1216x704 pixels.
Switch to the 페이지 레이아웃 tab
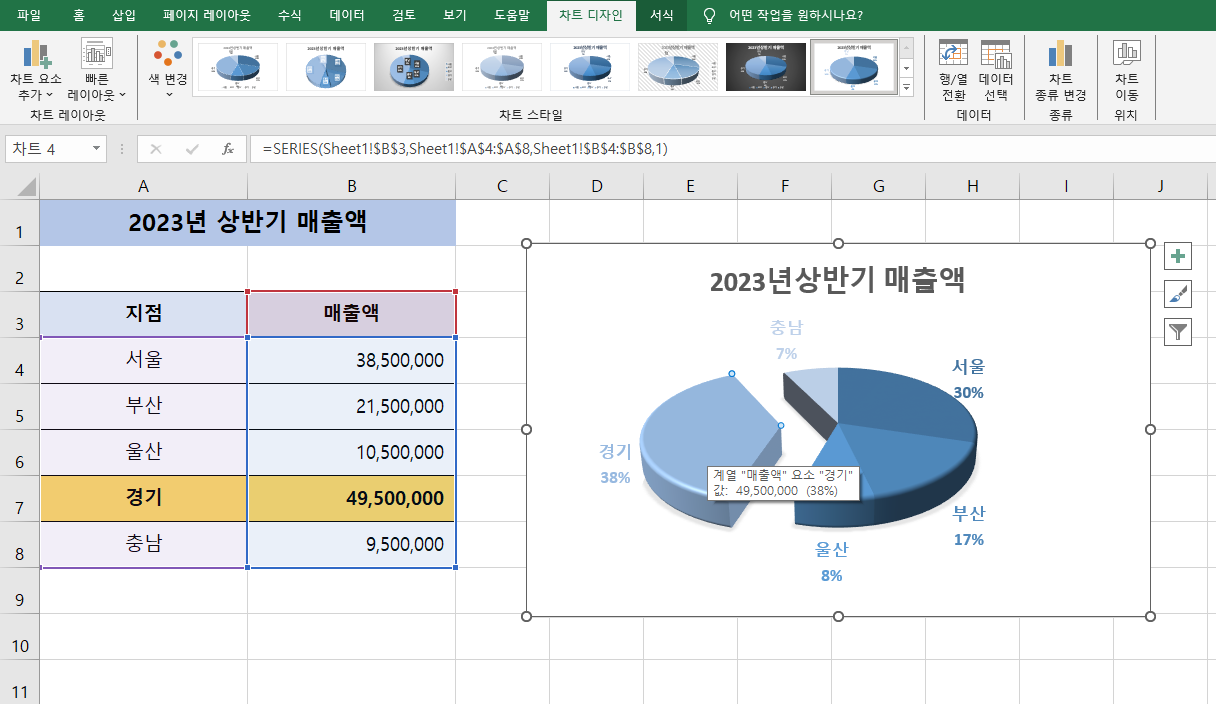207,15
